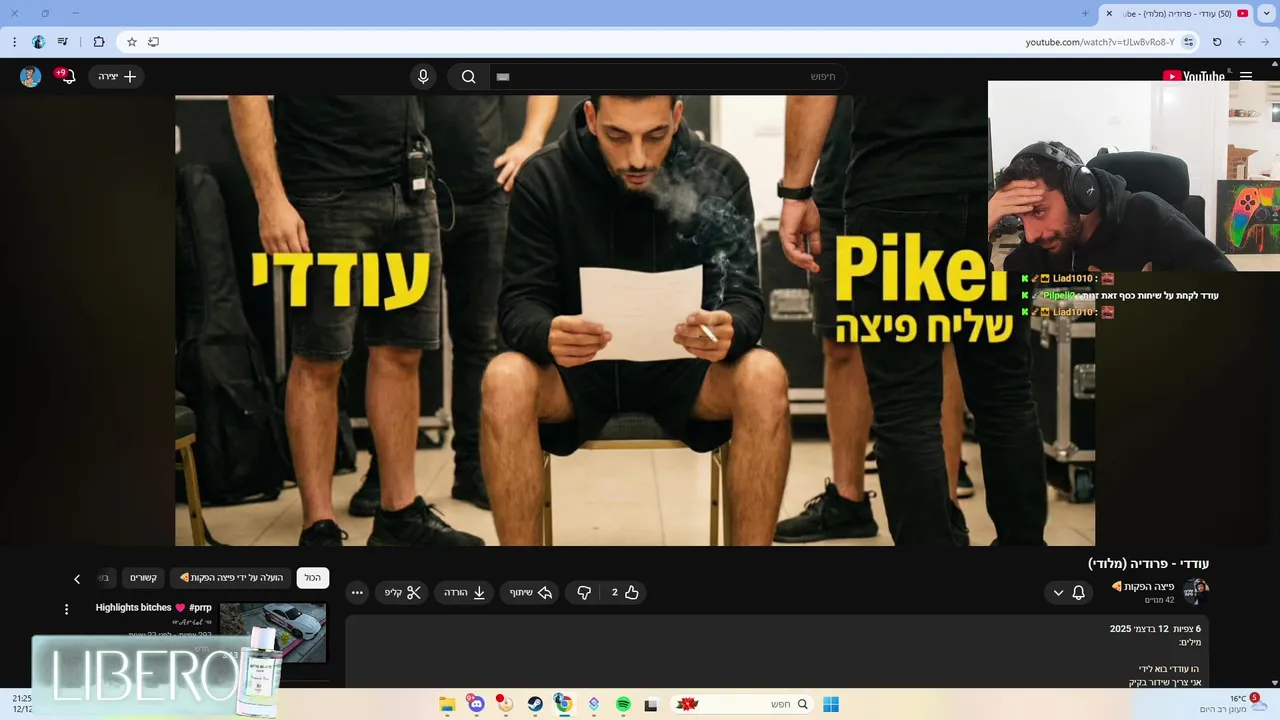1280x720 pixels.
Task: Select the הכול filter chip
Action: [313, 578]
